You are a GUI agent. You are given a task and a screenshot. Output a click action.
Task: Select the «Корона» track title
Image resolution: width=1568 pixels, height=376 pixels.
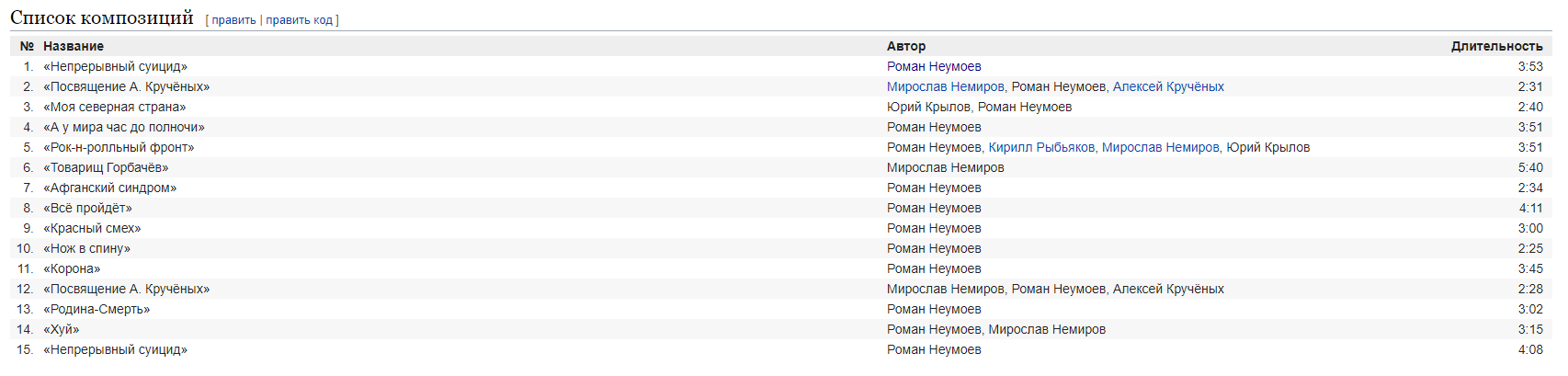point(72,268)
